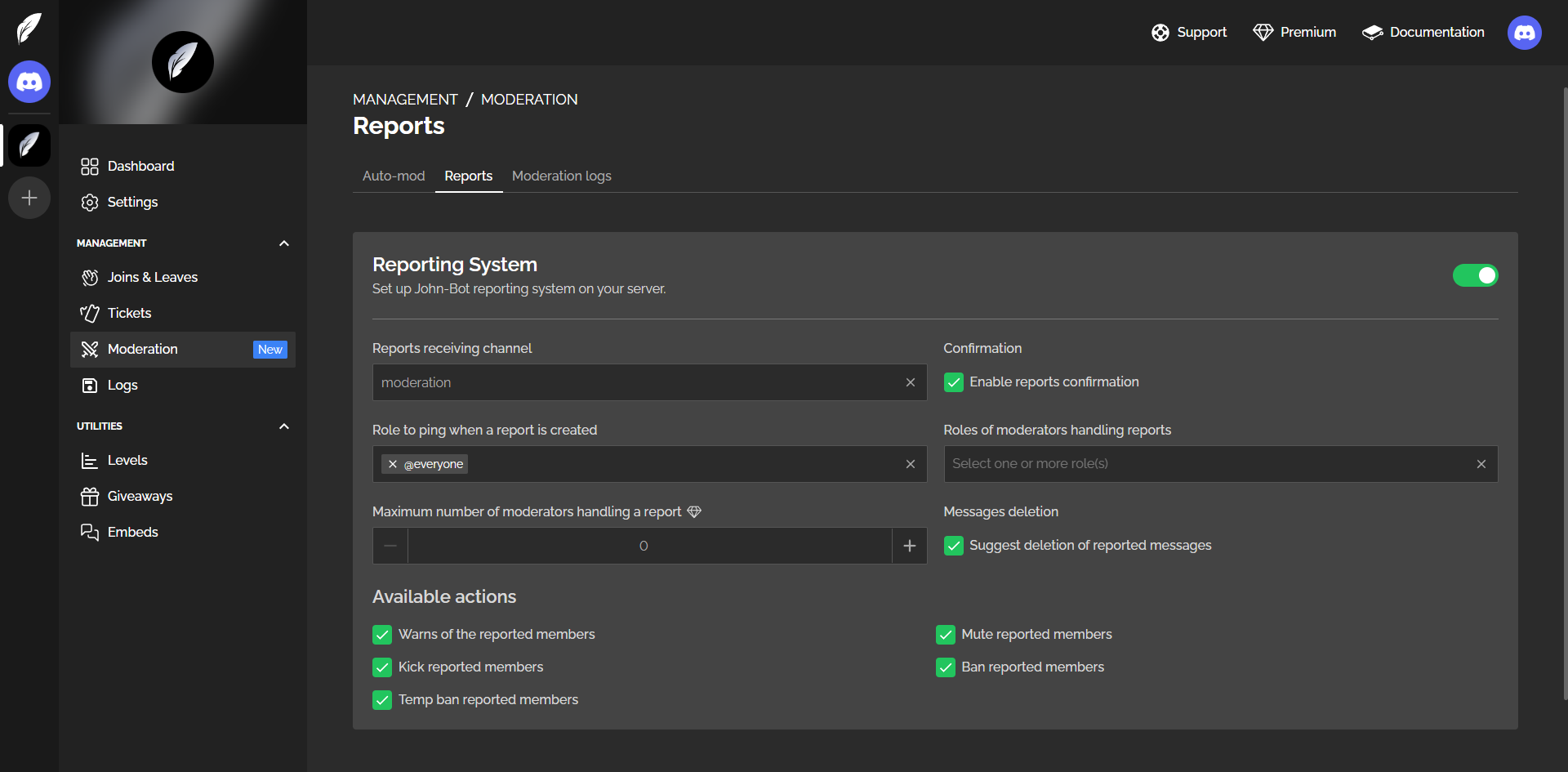Viewport: 1568px width, 772px height.
Task: Collapse the Management section chevron
Action: pyautogui.click(x=284, y=243)
